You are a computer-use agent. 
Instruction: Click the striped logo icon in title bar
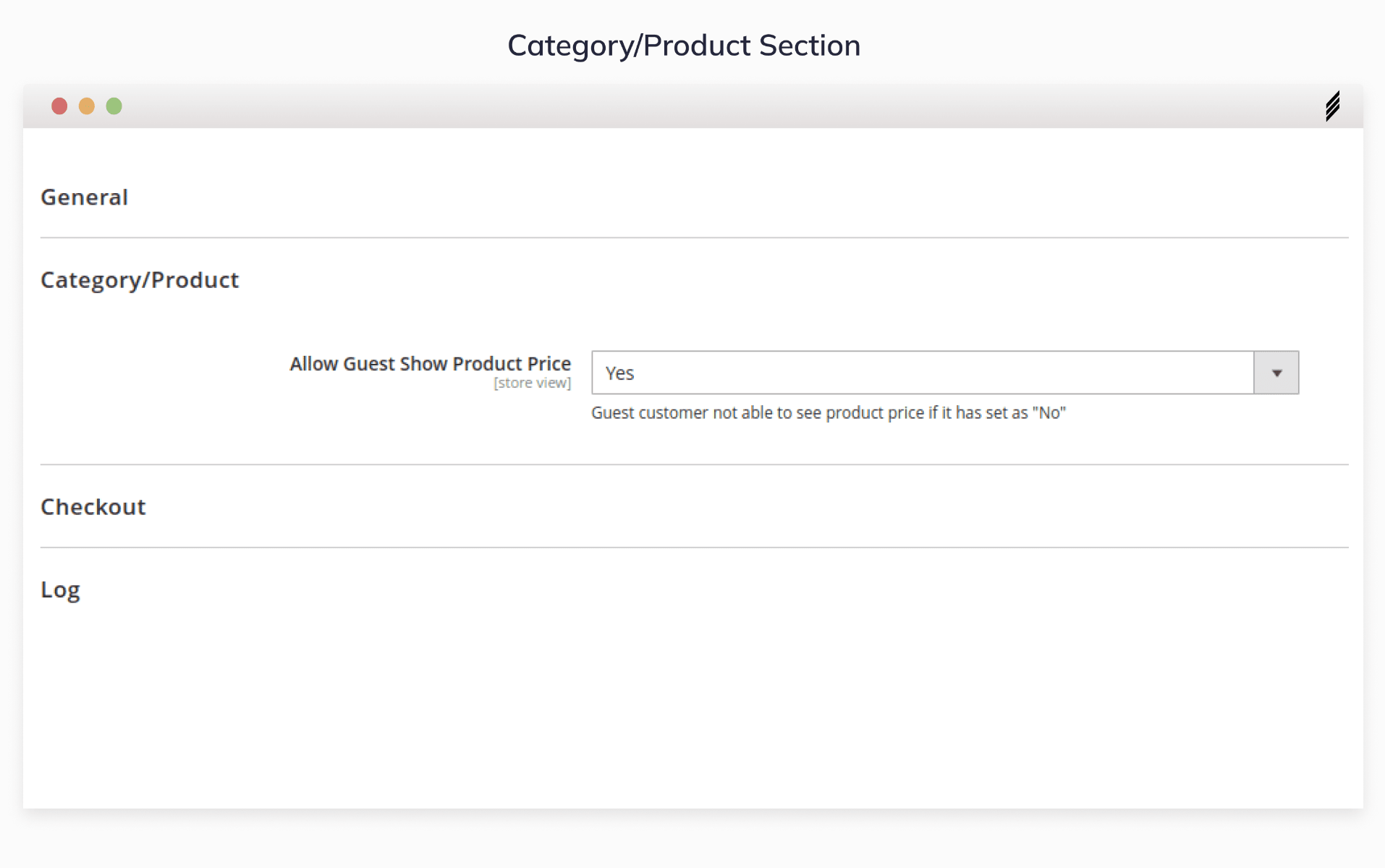pos(1332,106)
